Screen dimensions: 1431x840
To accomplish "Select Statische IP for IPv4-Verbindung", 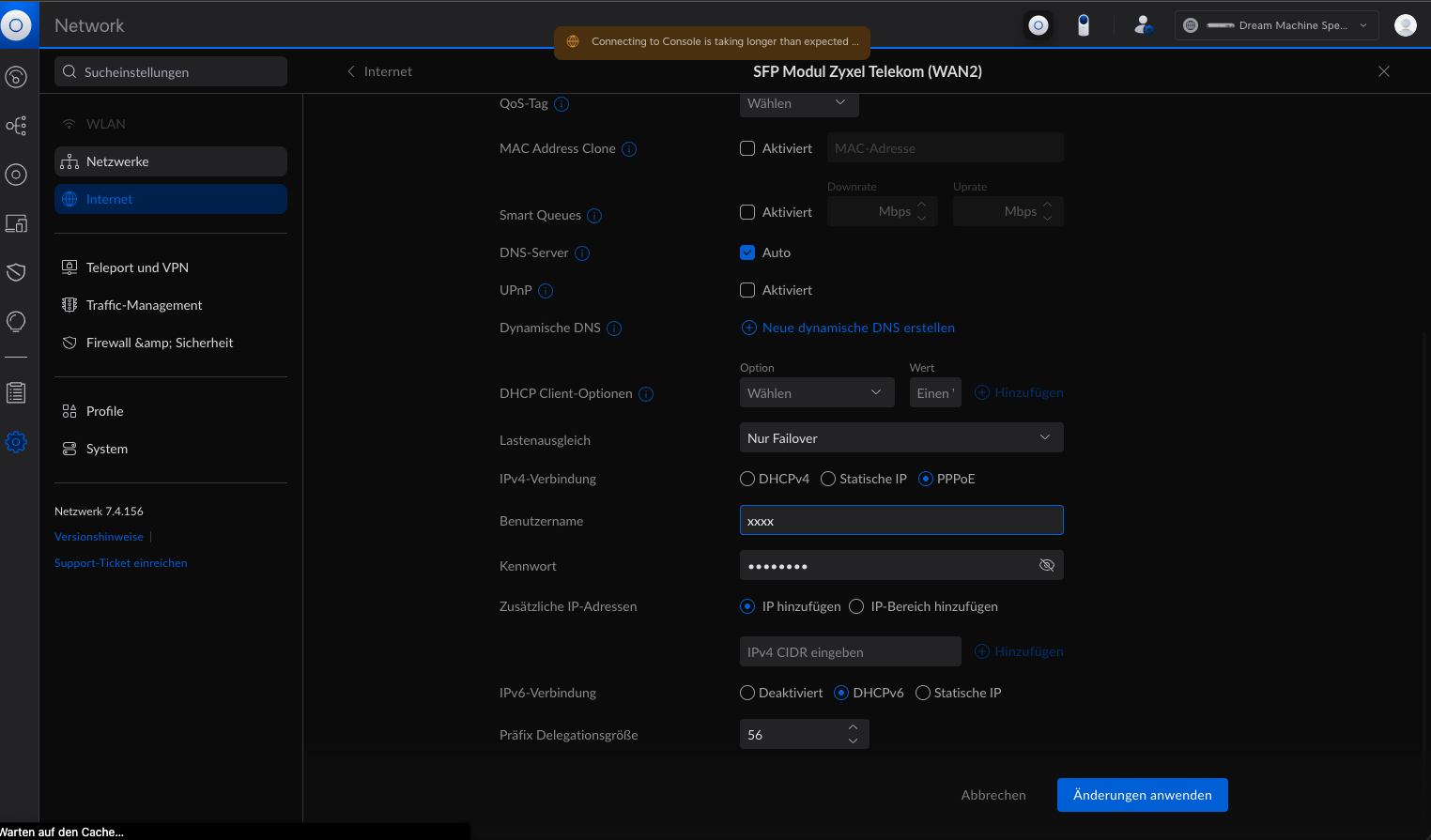I will (828, 479).
